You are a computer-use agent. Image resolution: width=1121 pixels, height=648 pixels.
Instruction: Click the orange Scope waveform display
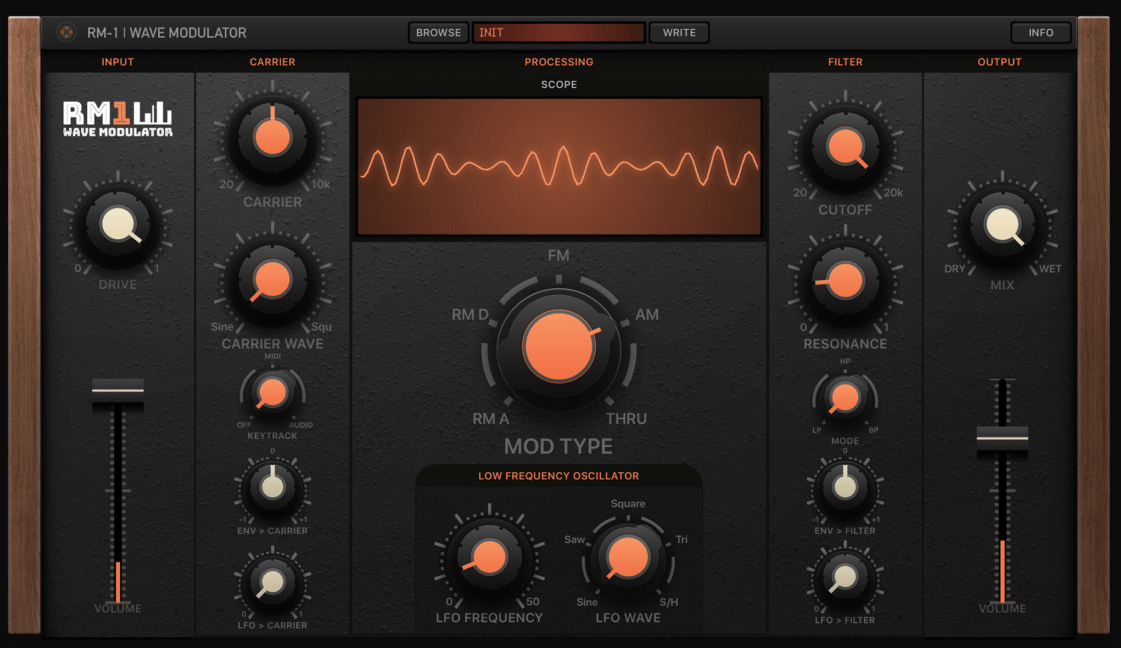pos(558,166)
